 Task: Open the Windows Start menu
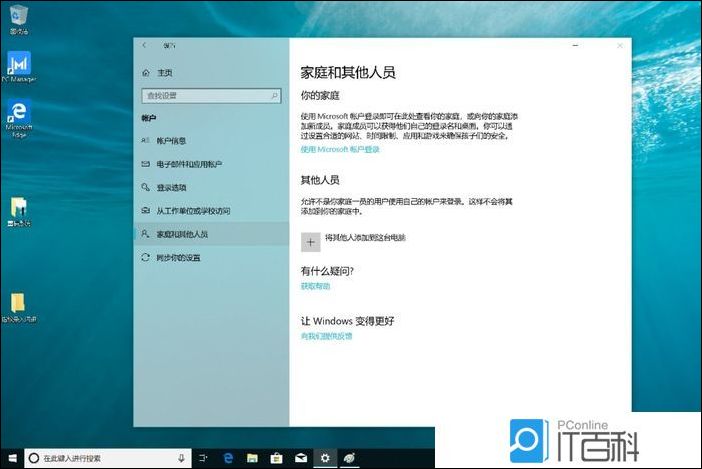pyautogui.click(x=13, y=458)
